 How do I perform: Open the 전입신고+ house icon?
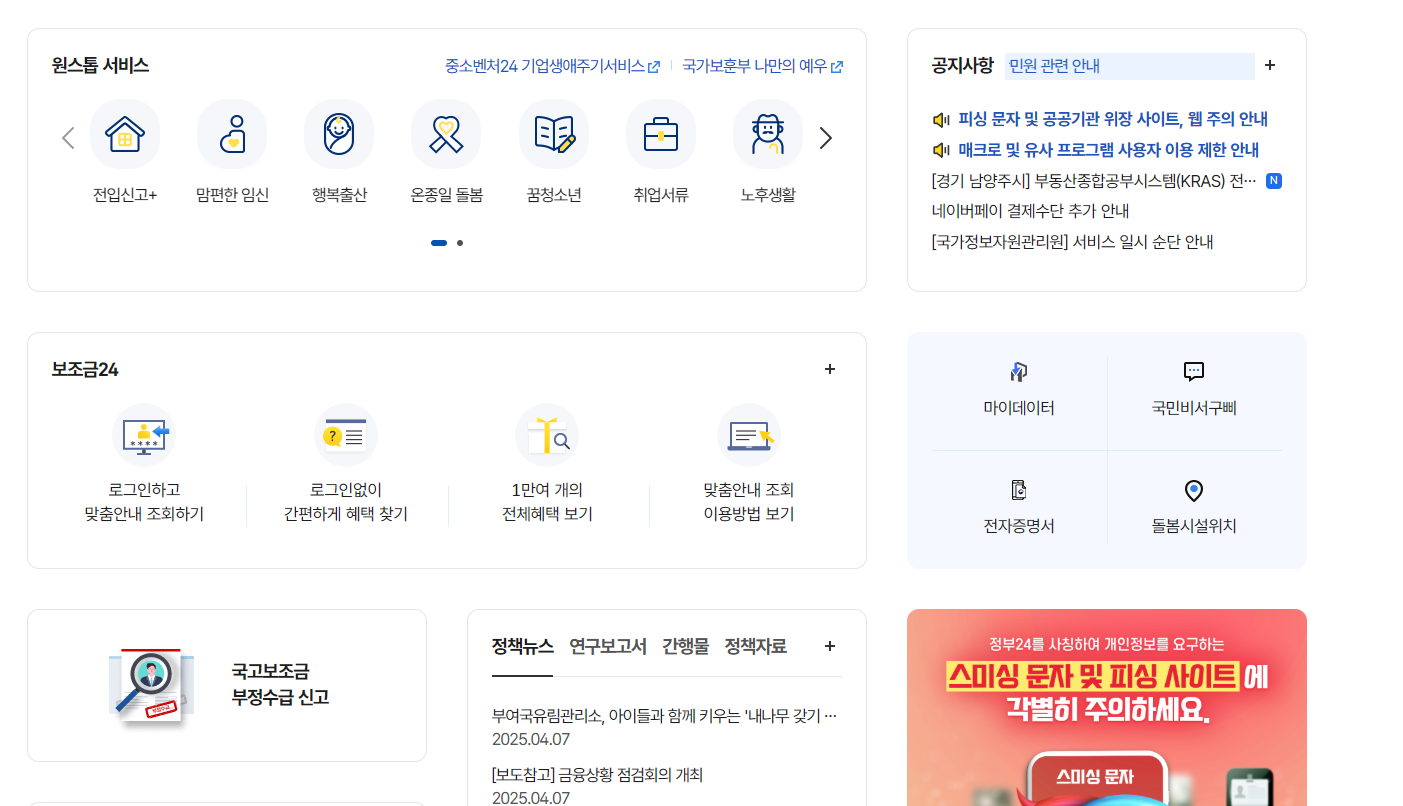125,134
